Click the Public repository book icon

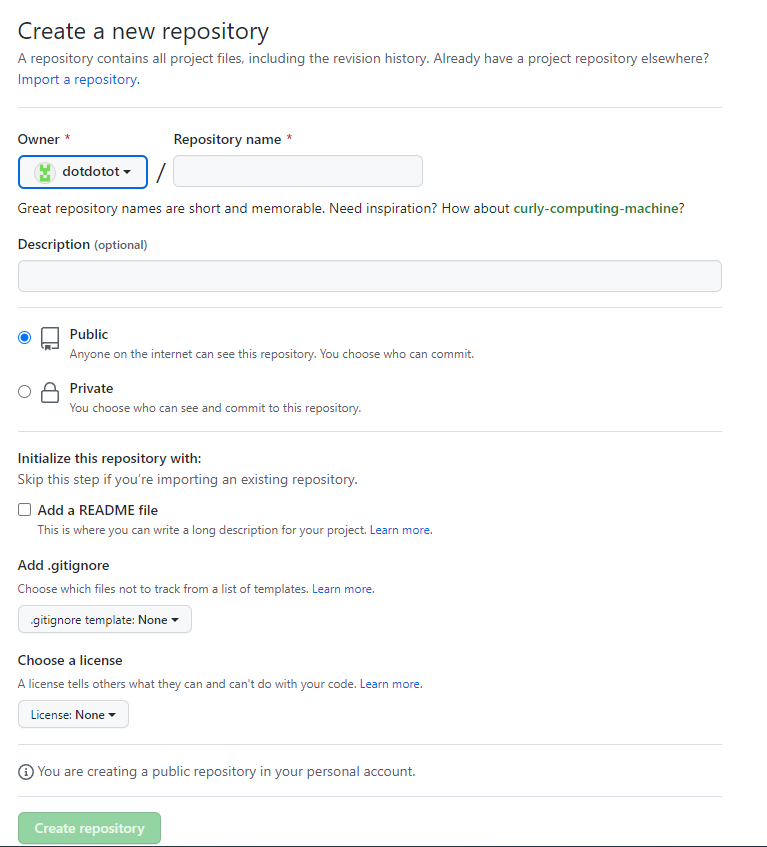pos(49,339)
